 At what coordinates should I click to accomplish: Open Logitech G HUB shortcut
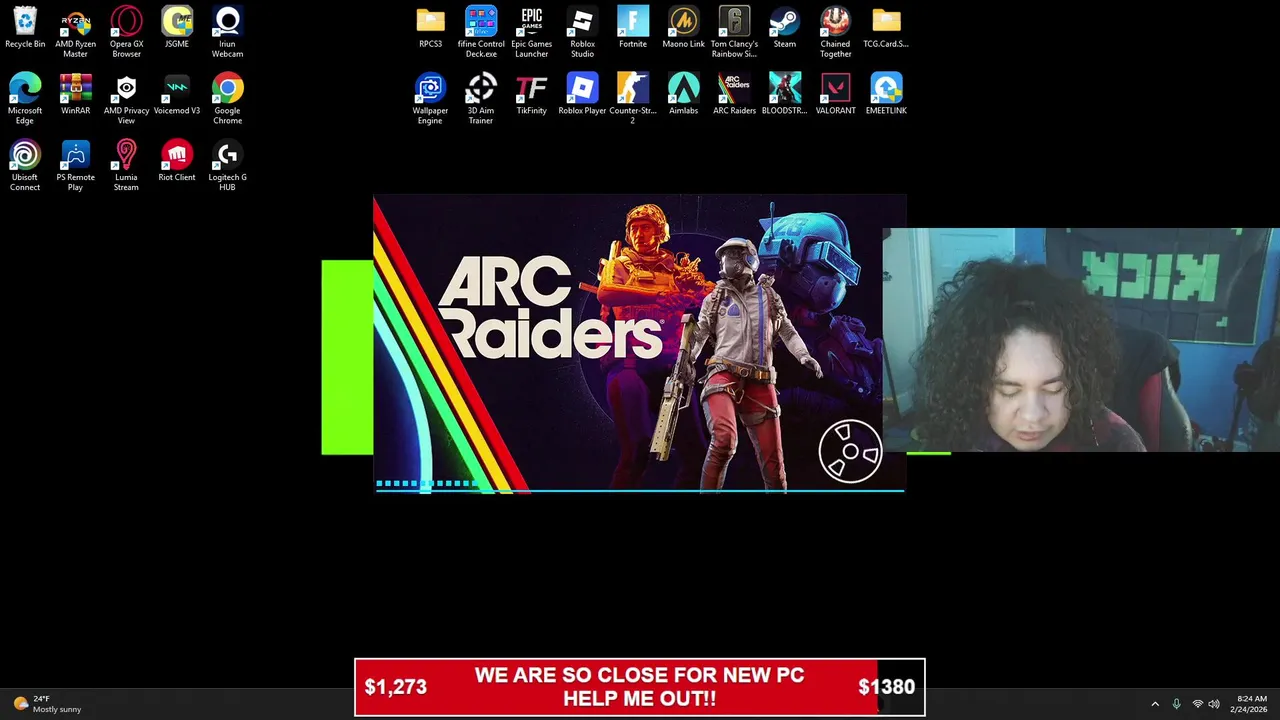point(227,166)
